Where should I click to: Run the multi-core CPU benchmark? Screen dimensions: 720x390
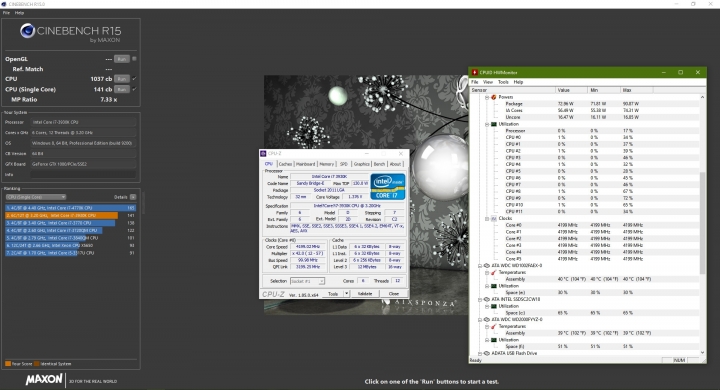coord(122,79)
